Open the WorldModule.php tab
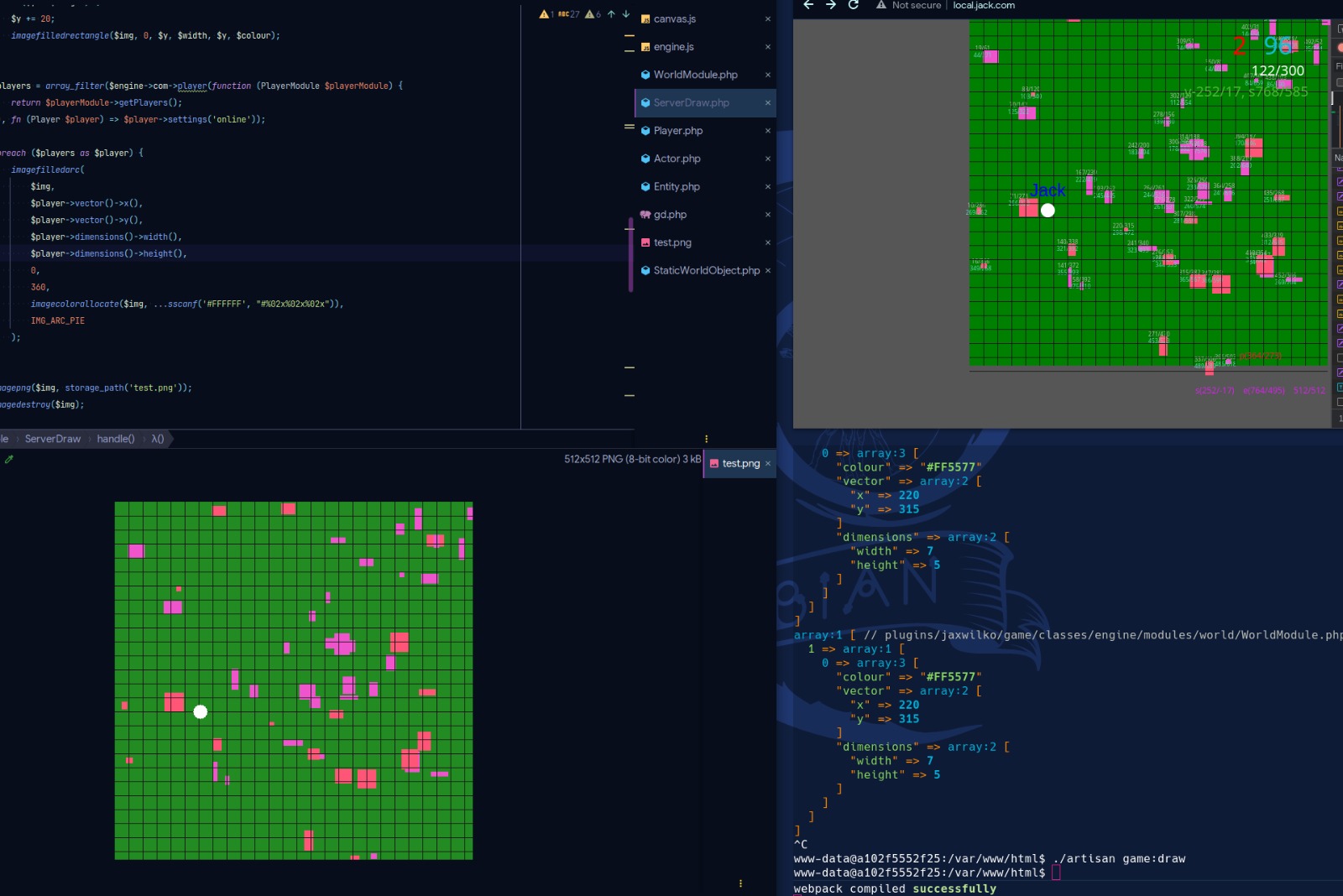This screenshot has height=896, width=1343. pyautogui.click(x=695, y=75)
